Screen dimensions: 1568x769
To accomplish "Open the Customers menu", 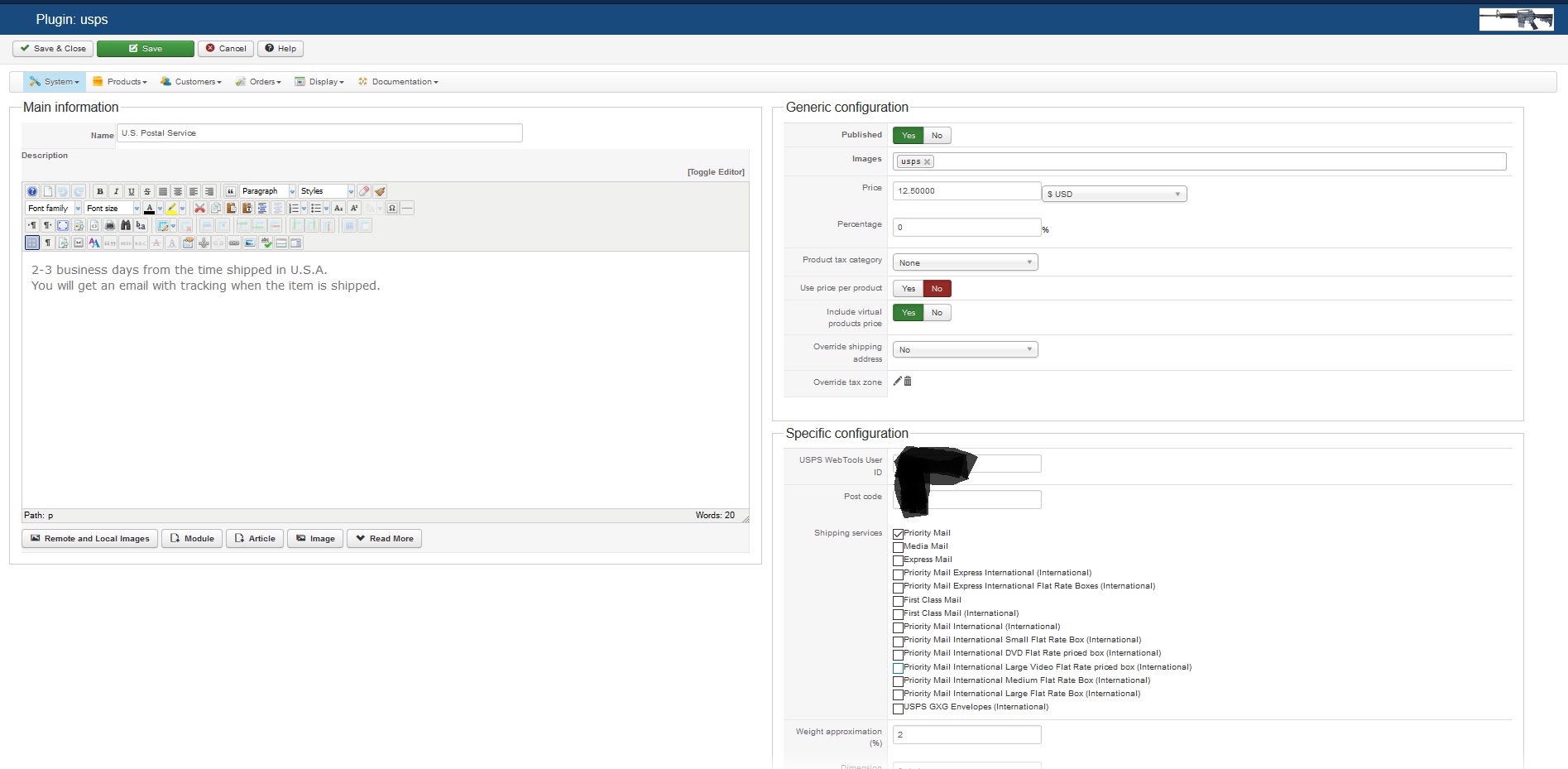I will point(191,82).
